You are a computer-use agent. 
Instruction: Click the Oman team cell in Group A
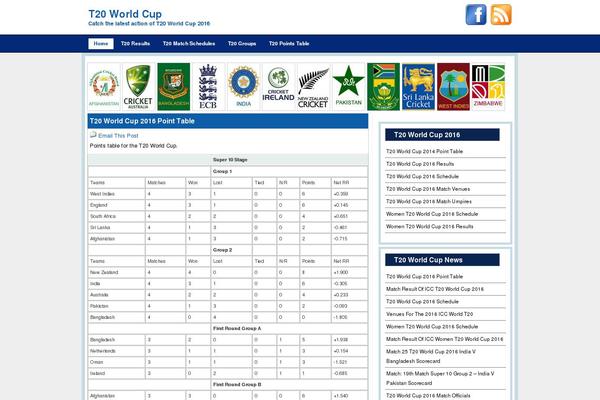(x=117, y=362)
